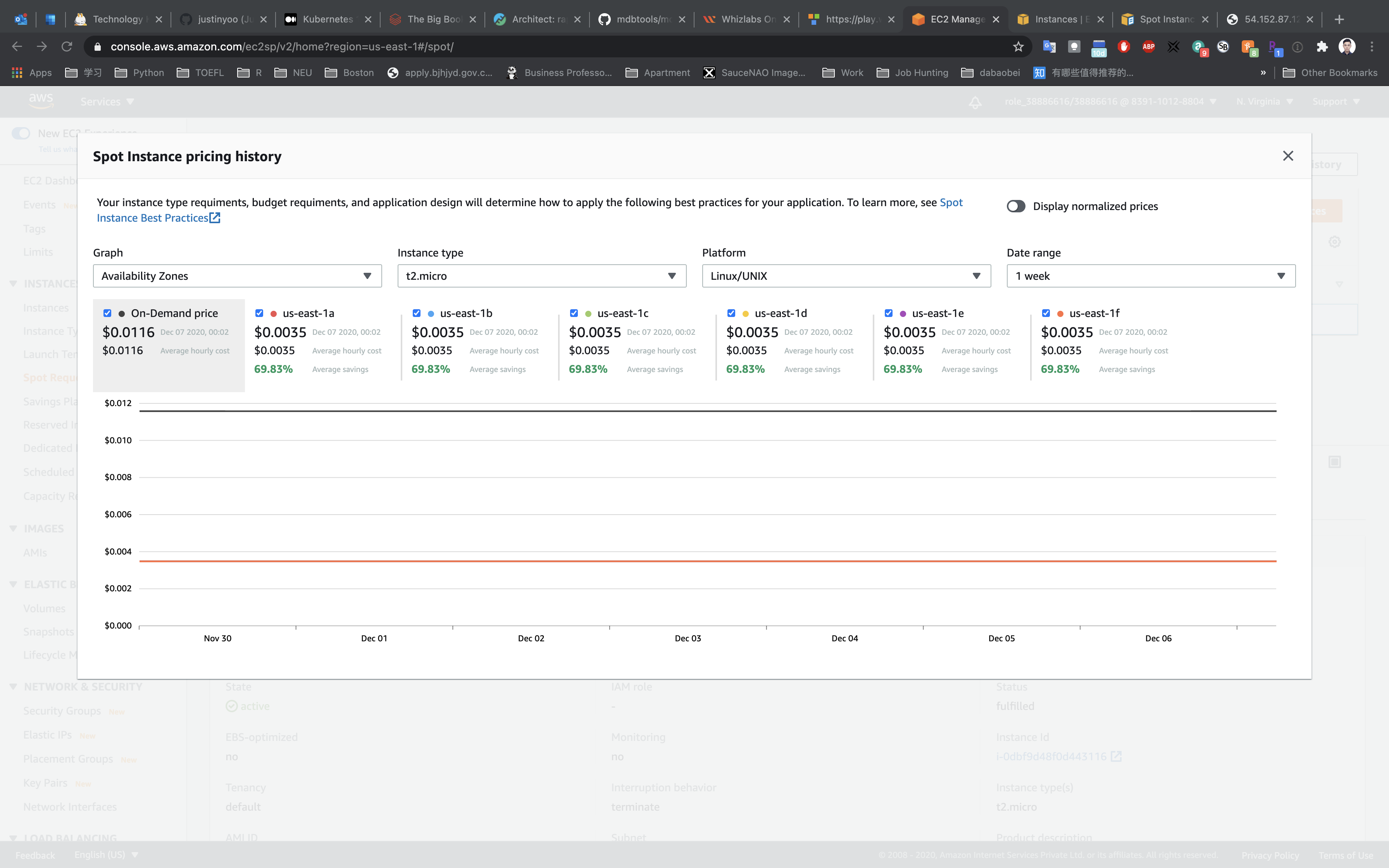Screen dimensions: 1389x868
Task: Uncheck the us-east-1a checkbox
Action: pos(259,313)
